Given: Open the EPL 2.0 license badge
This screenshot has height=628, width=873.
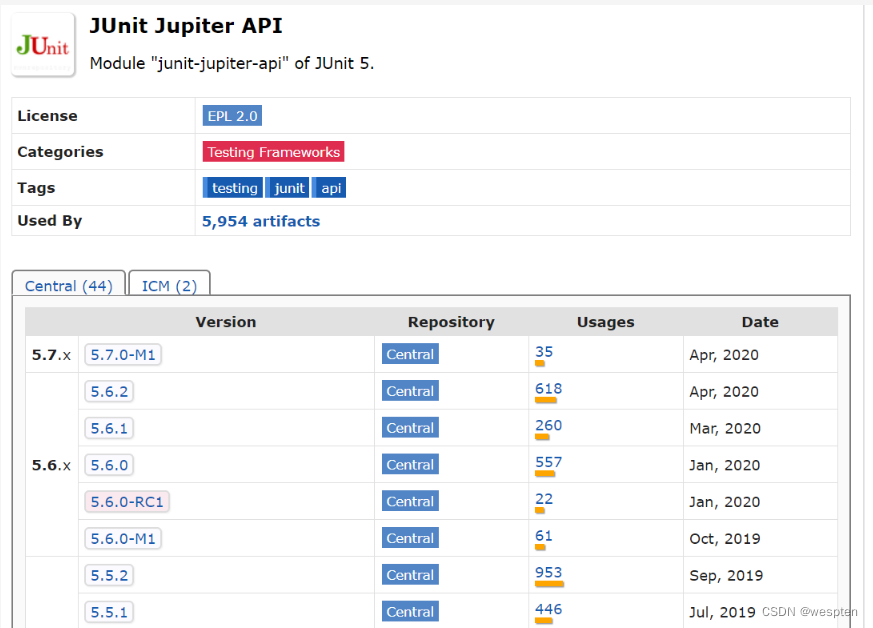Looking at the screenshot, I should tap(232, 116).
